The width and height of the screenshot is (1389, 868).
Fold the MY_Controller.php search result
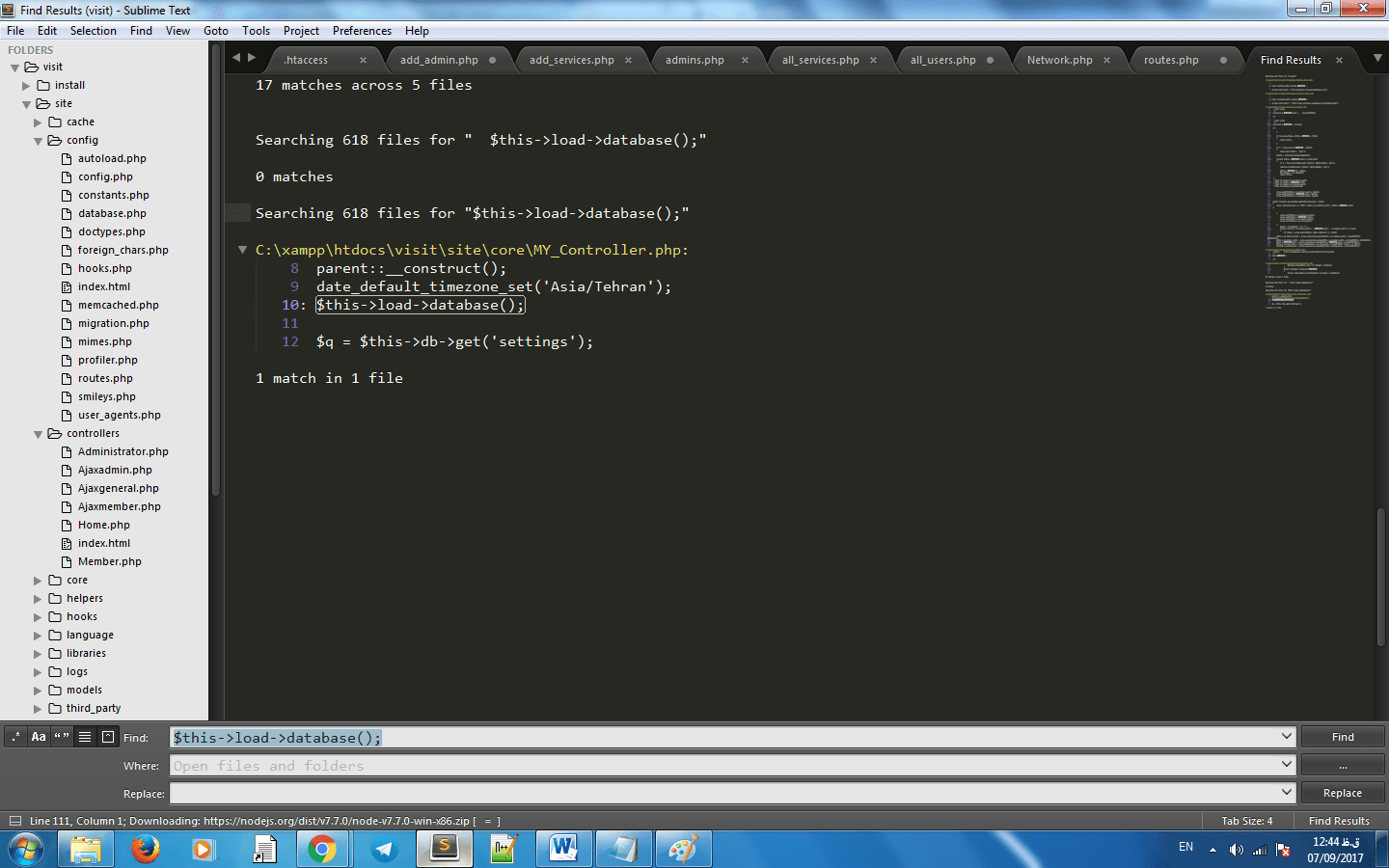coord(242,250)
